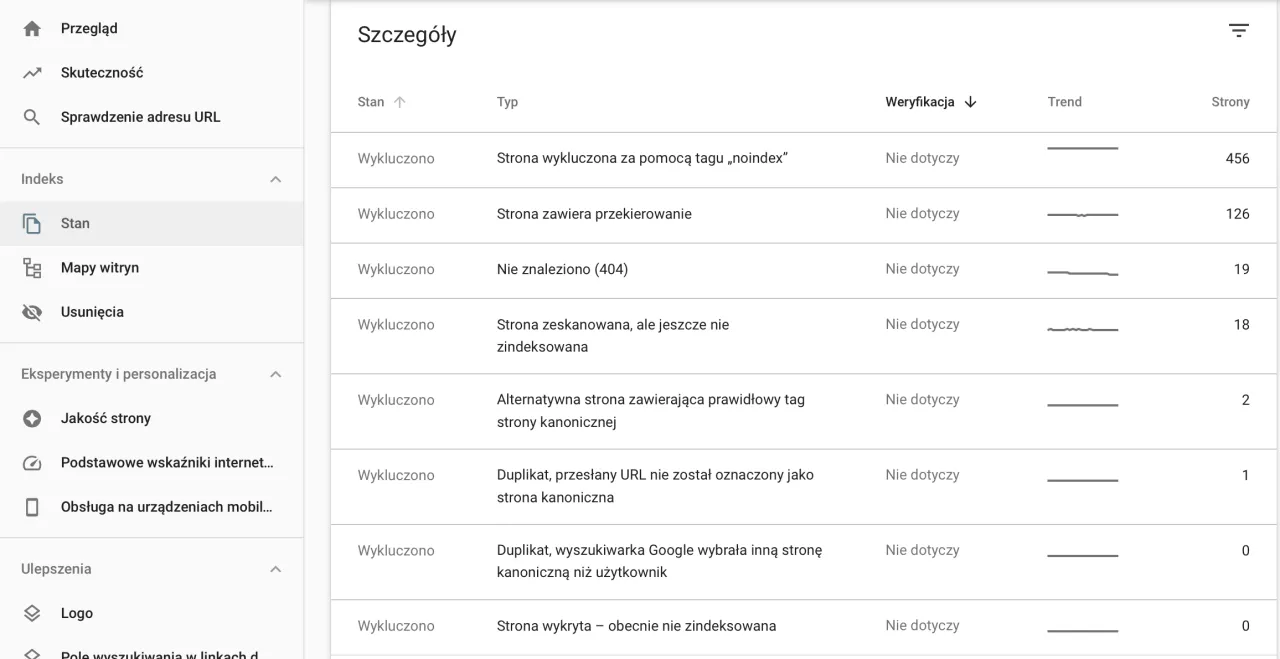Open Mapy witryn via the sitemap icon
This screenshot has width=1280, height=659.
point(31,267)
